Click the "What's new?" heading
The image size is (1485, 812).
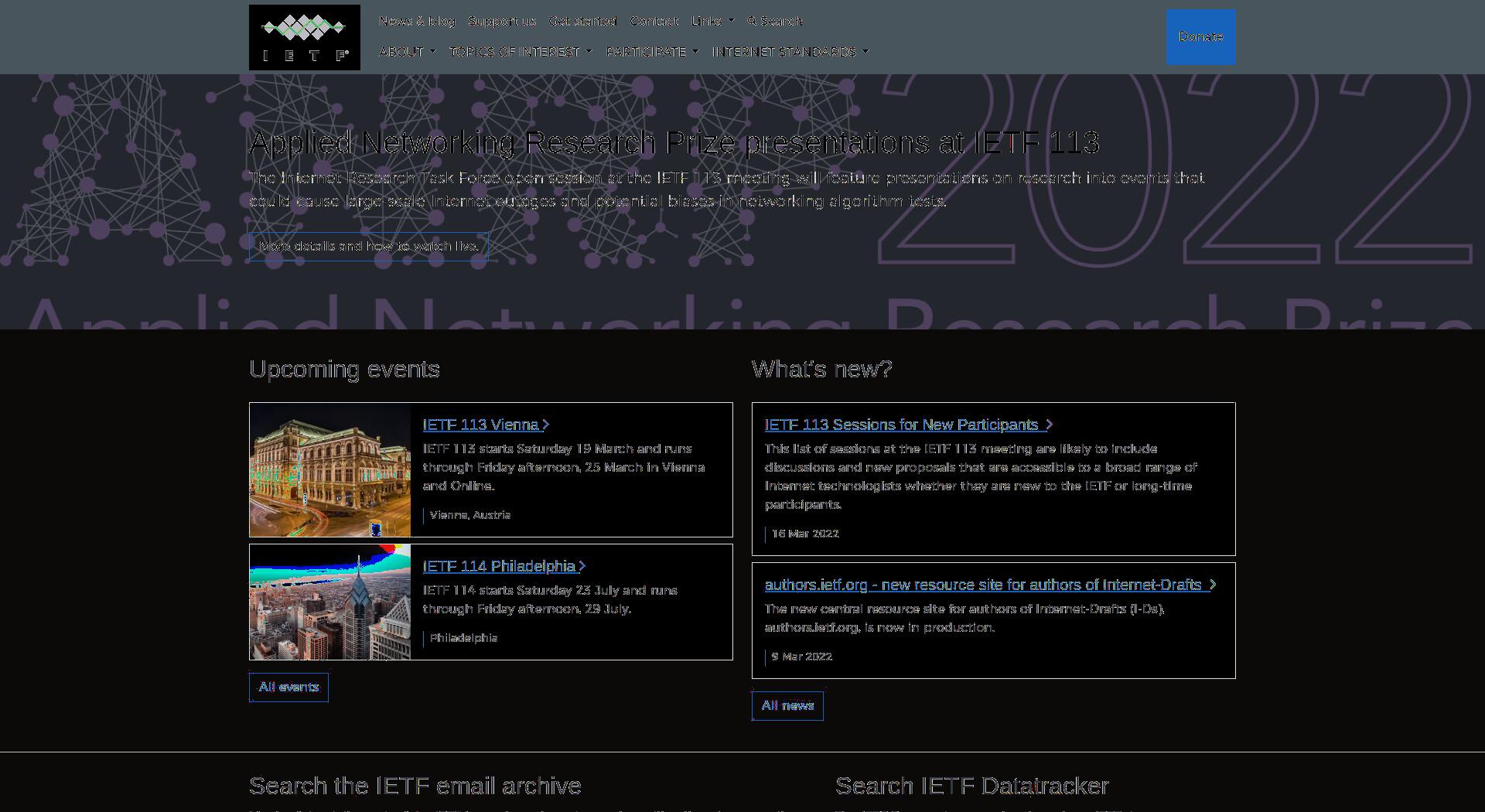tap(822, 370)
